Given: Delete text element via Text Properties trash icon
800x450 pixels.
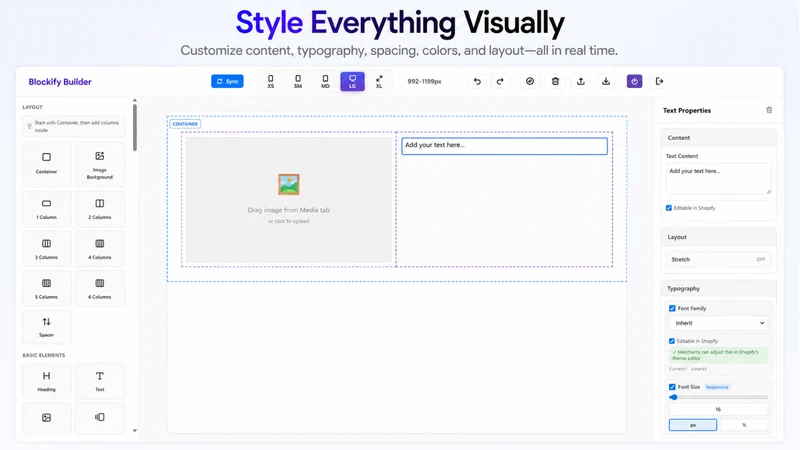Looking at the screenshot, I should [x=769, y=110].
